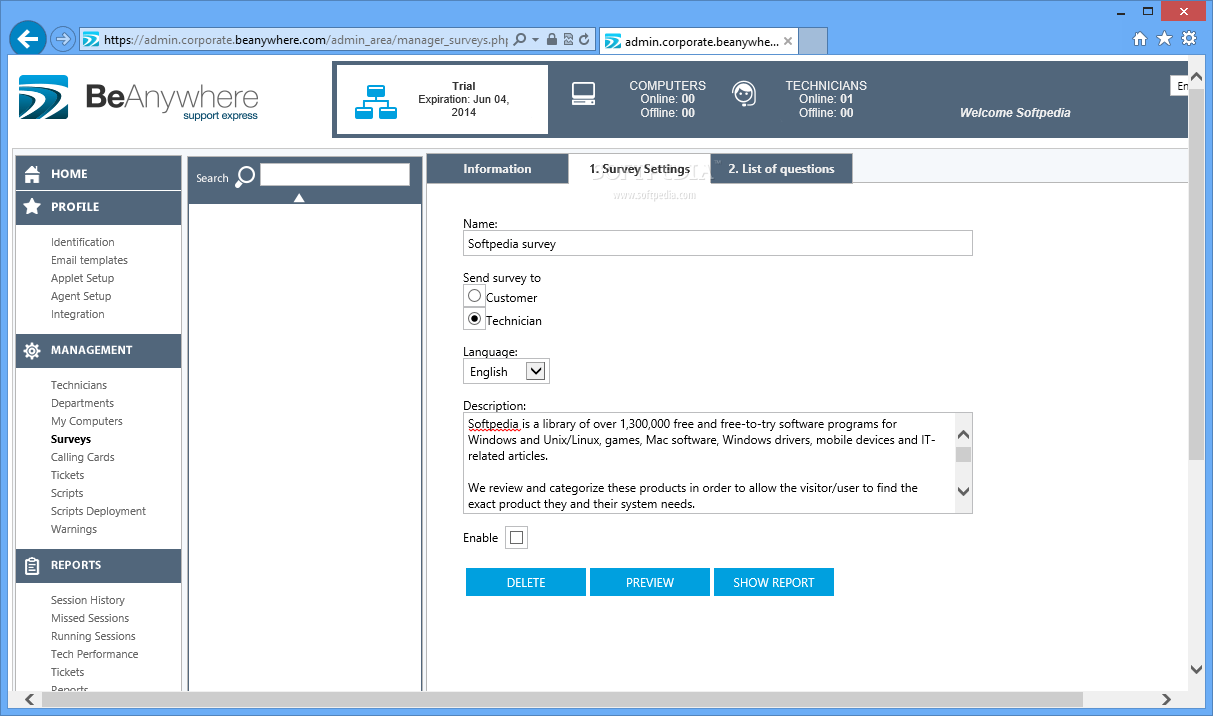This screenshot has width=1213, height=716.
Task: Open the Language dropdown set to English
Action: (506, 371)
